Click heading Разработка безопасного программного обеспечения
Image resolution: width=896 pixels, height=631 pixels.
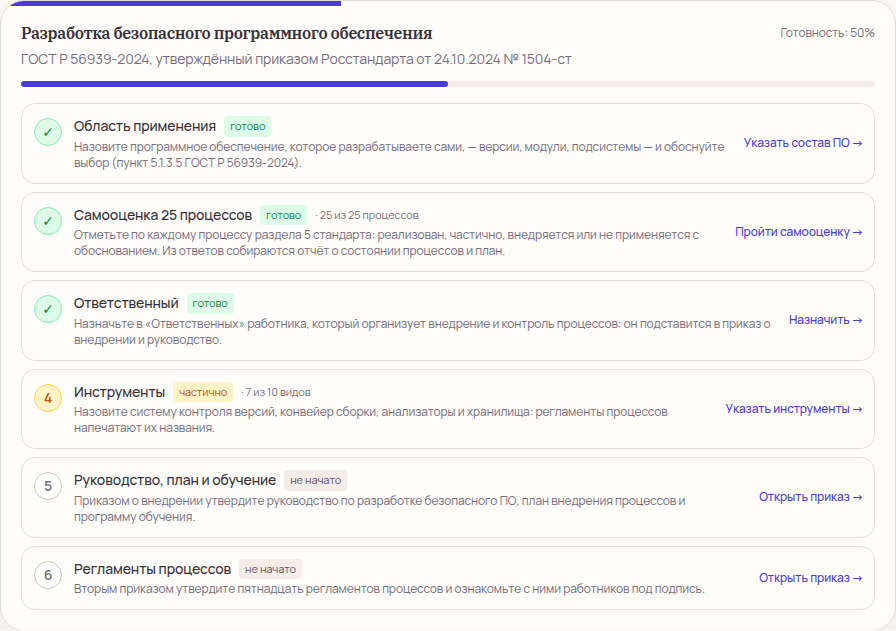pyautogui.click(x=227, y=34)
